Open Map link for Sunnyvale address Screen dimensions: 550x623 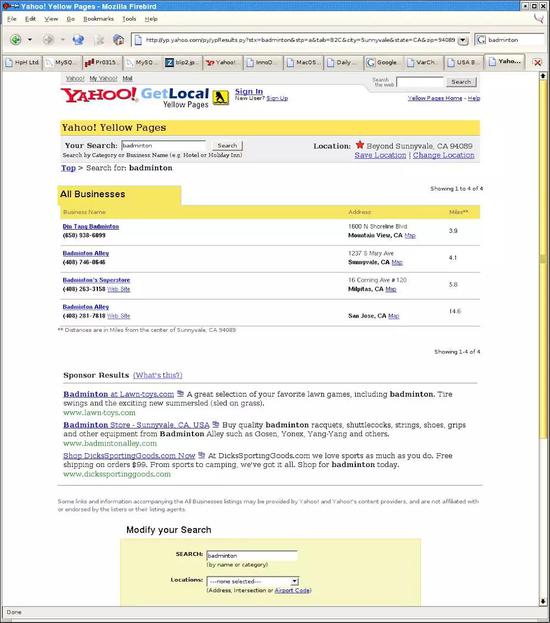[397, 262]
